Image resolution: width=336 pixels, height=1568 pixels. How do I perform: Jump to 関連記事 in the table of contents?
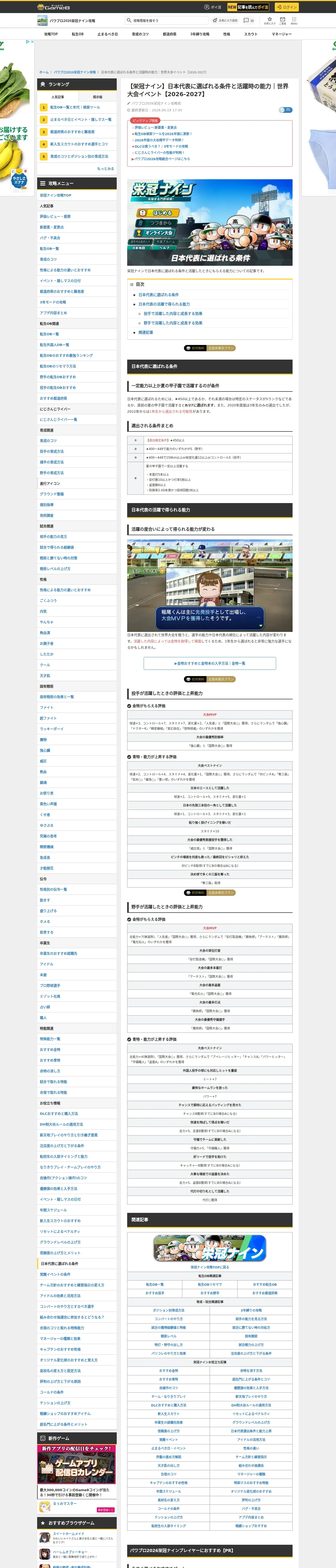[x=146, y=332]
